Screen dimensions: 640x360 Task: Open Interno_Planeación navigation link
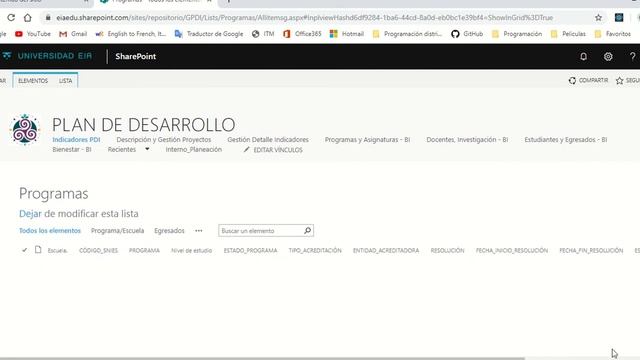tap(193, 149)
